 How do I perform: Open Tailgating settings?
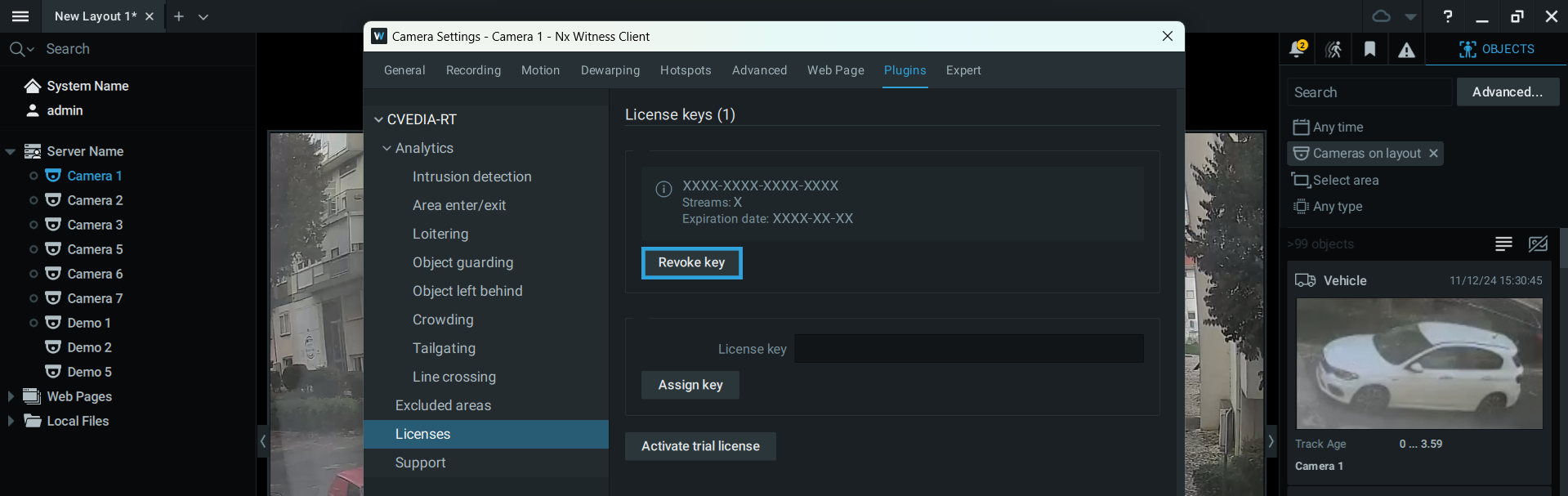pos(444,348)
